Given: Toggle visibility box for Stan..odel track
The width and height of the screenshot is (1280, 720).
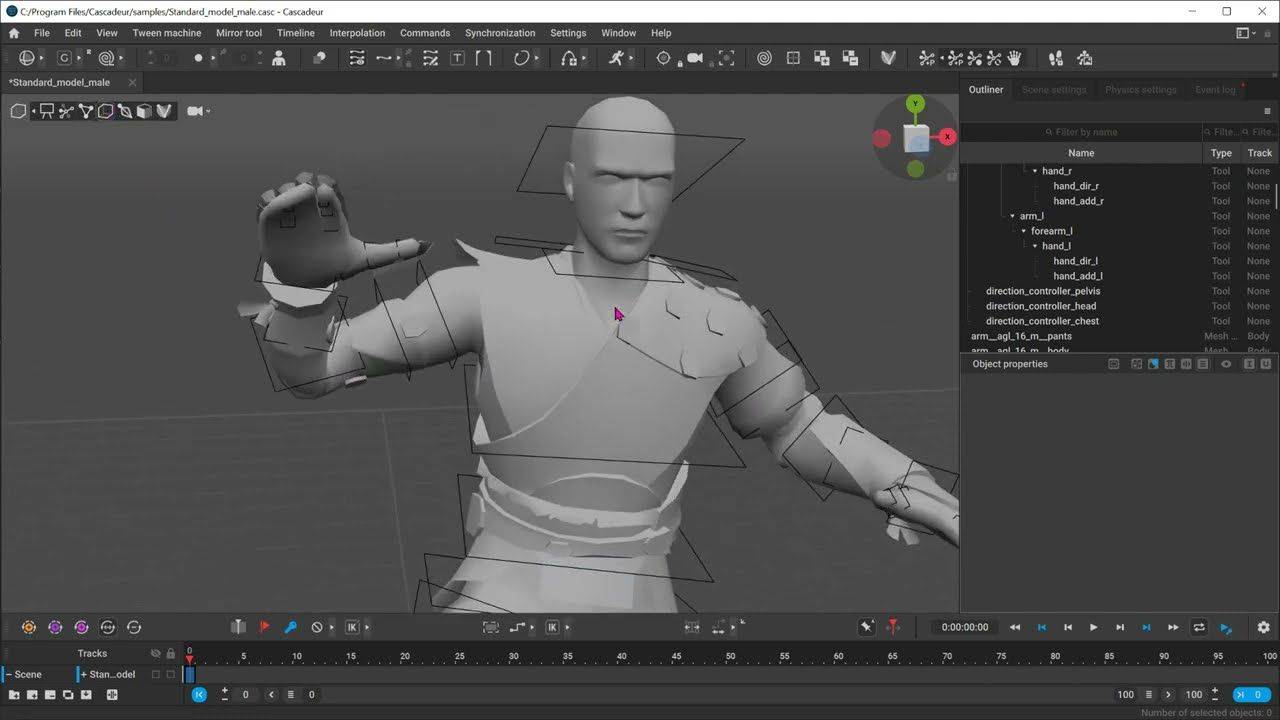Looking at the screenshot, I should pyautogui.click(x=155, y=674).
